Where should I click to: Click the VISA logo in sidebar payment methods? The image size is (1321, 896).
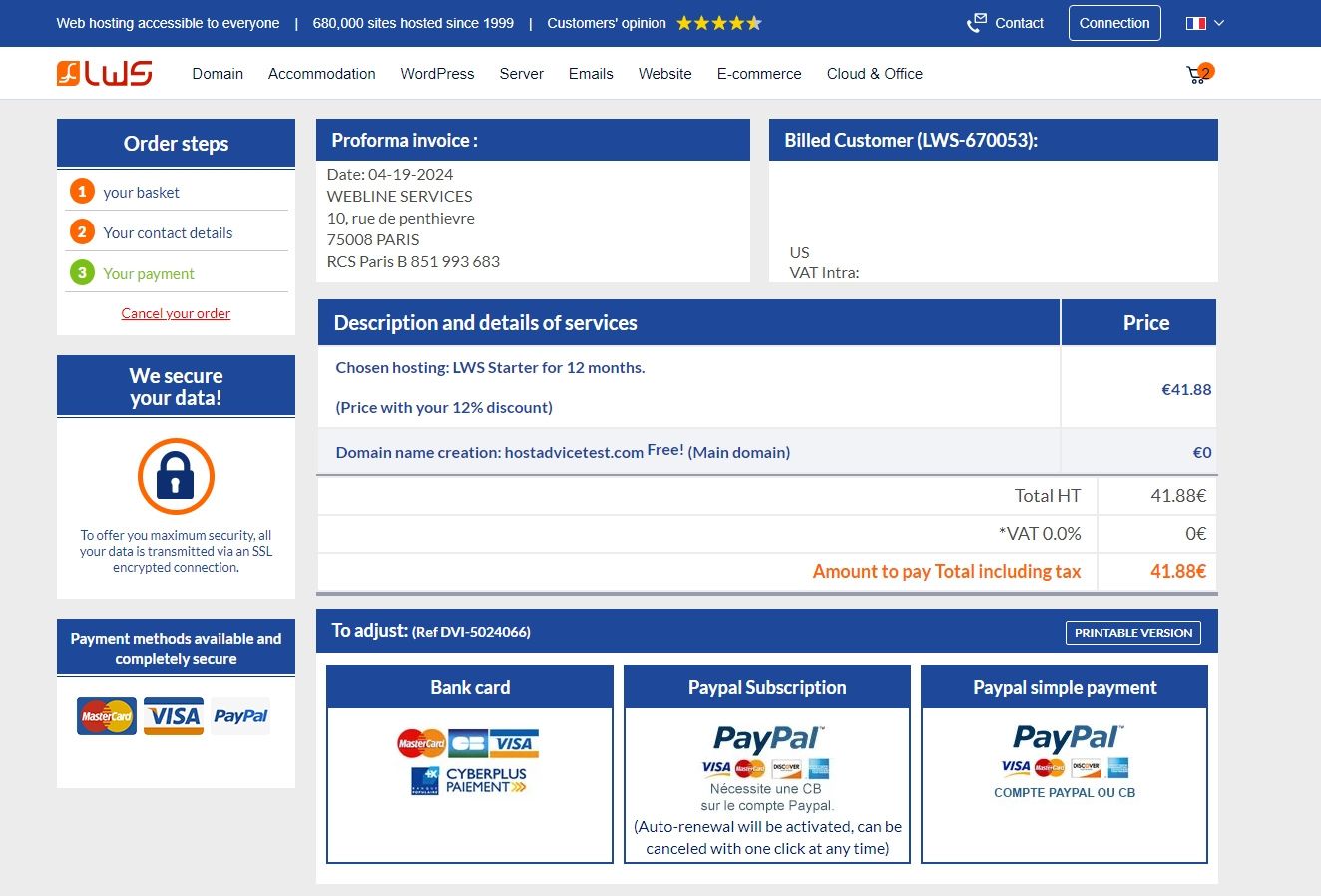(x=174, y=716)
